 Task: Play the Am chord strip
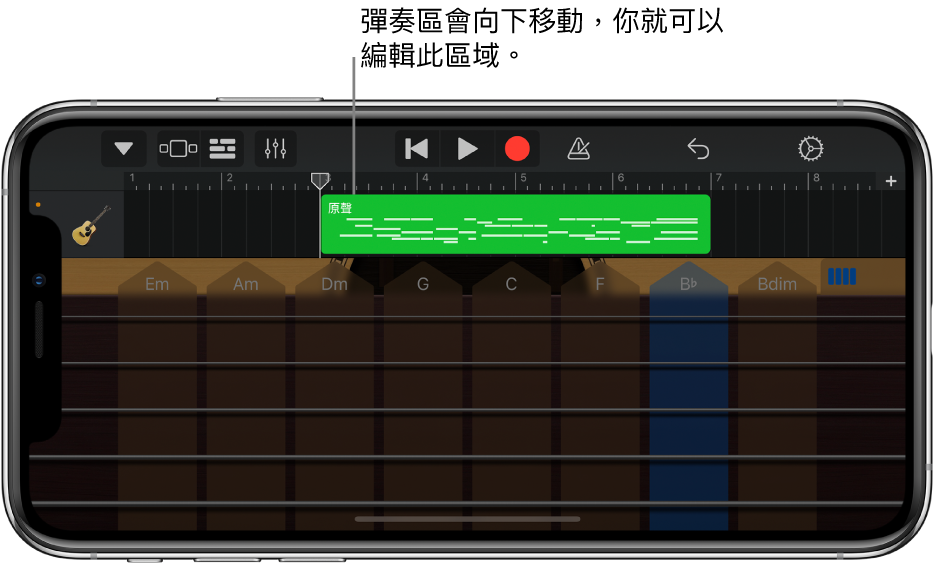click(x=245, y=396)
